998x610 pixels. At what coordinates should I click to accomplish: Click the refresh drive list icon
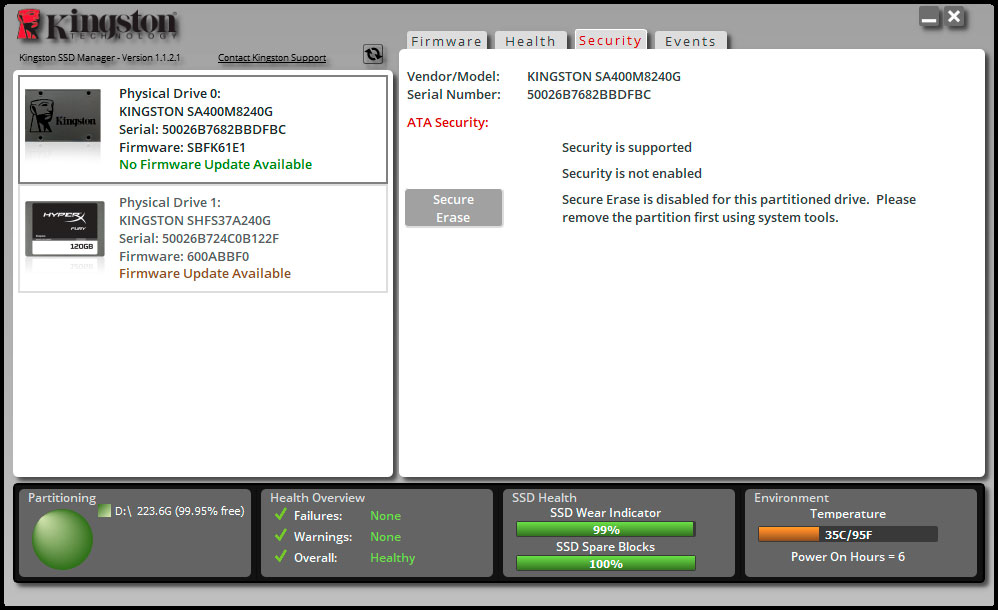tap(373, 54)
